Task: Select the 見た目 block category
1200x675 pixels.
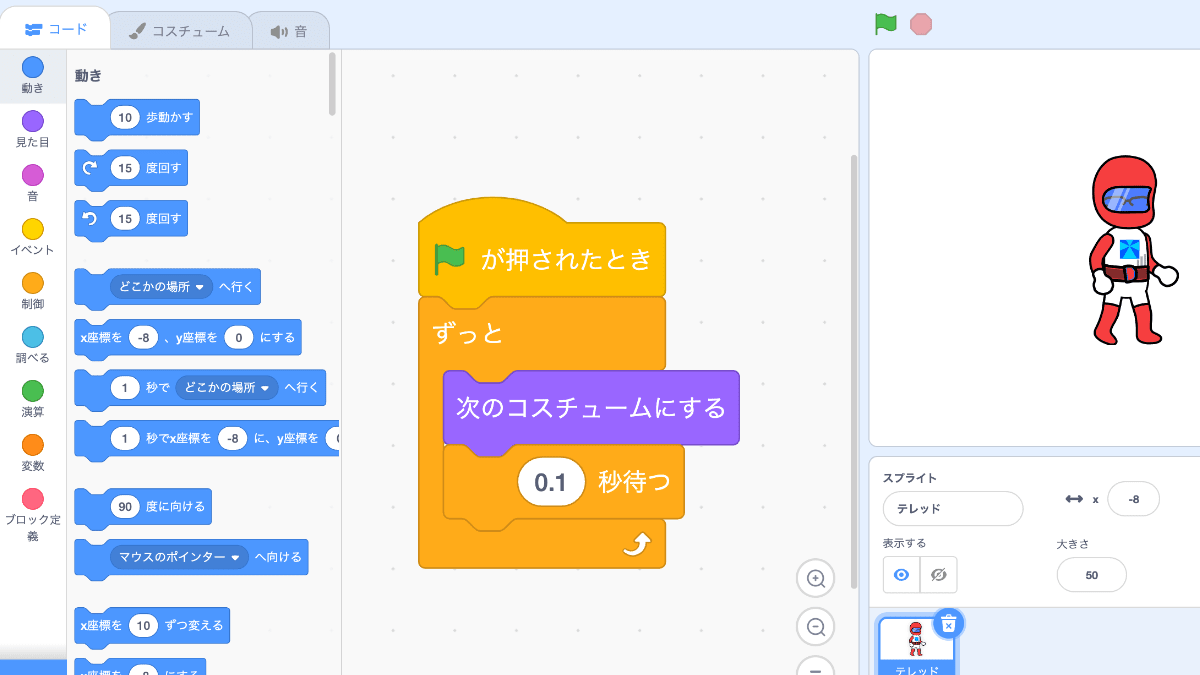Action: click(x=33, y=130)
